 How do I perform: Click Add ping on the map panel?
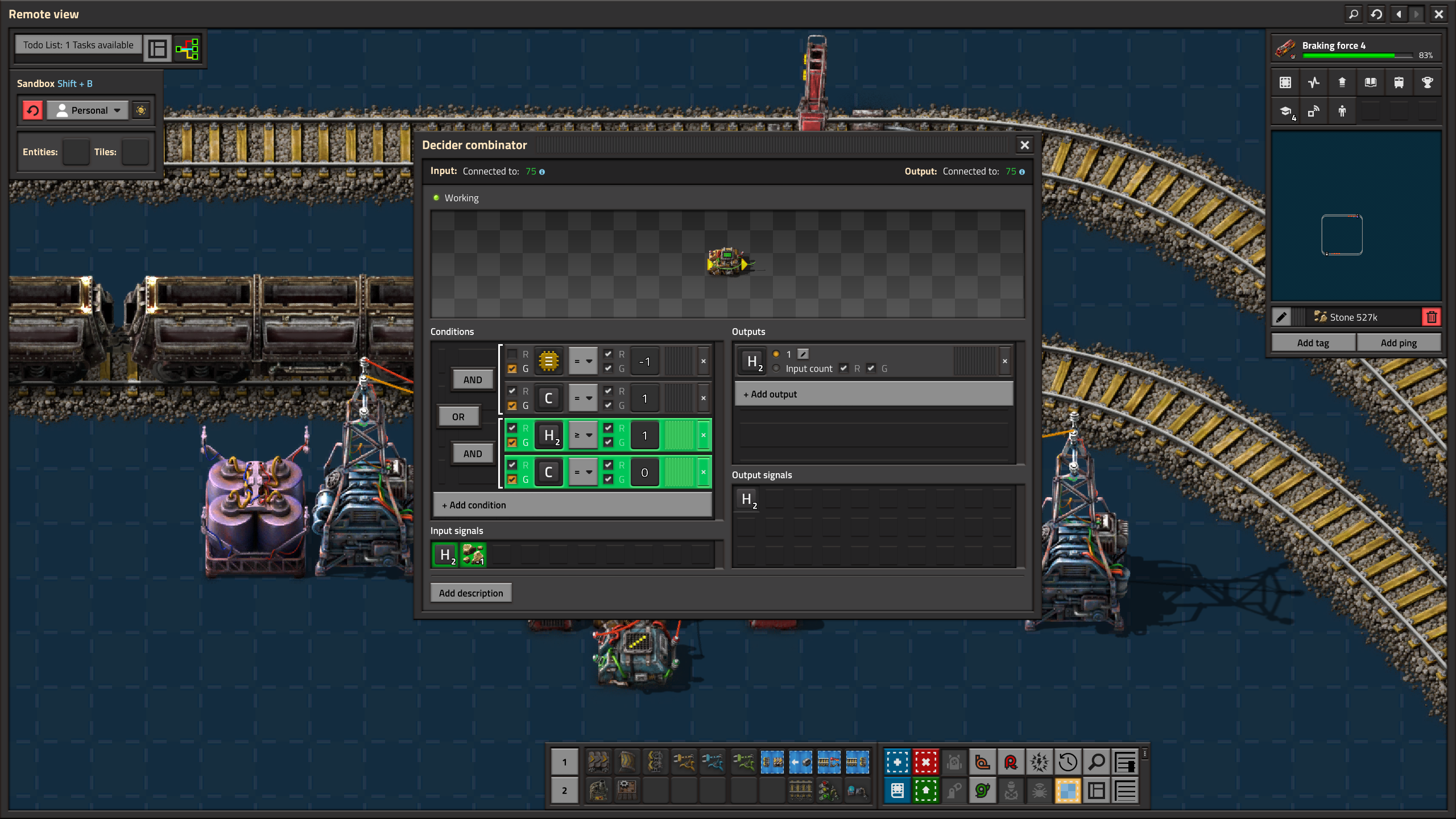1399,343
